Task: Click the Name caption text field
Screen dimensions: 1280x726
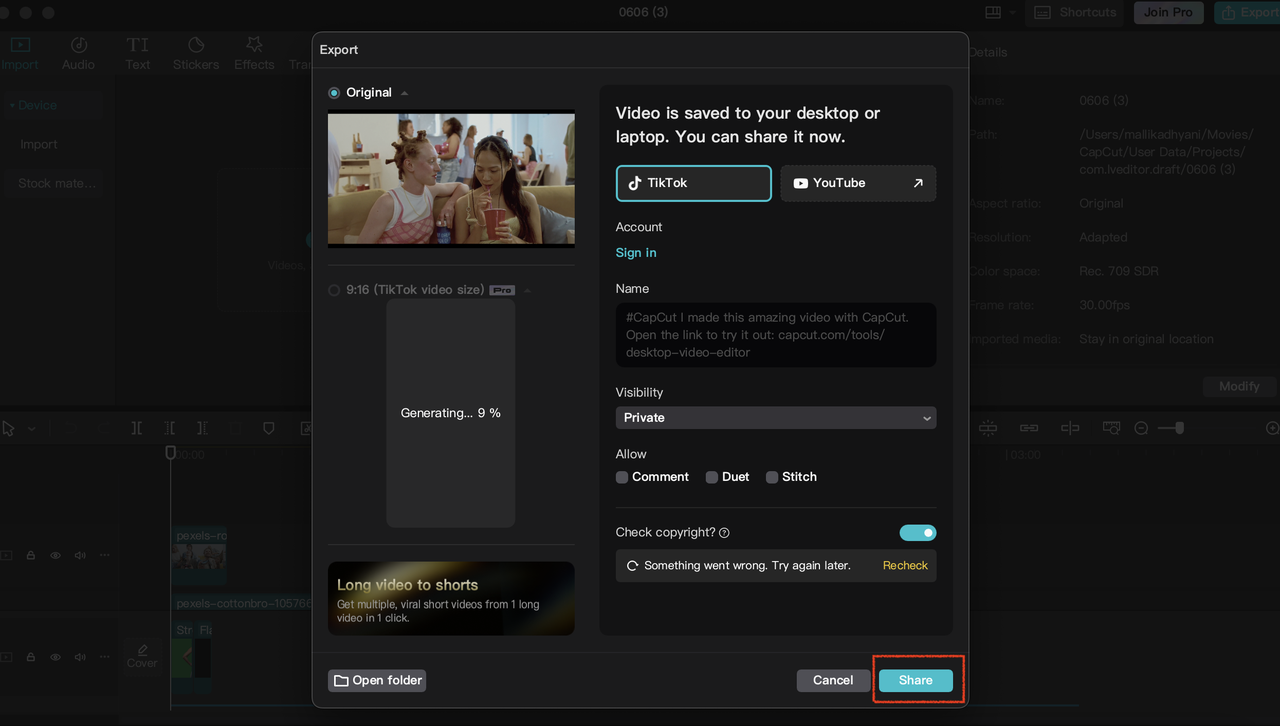Action: click(x=776, y=334)
